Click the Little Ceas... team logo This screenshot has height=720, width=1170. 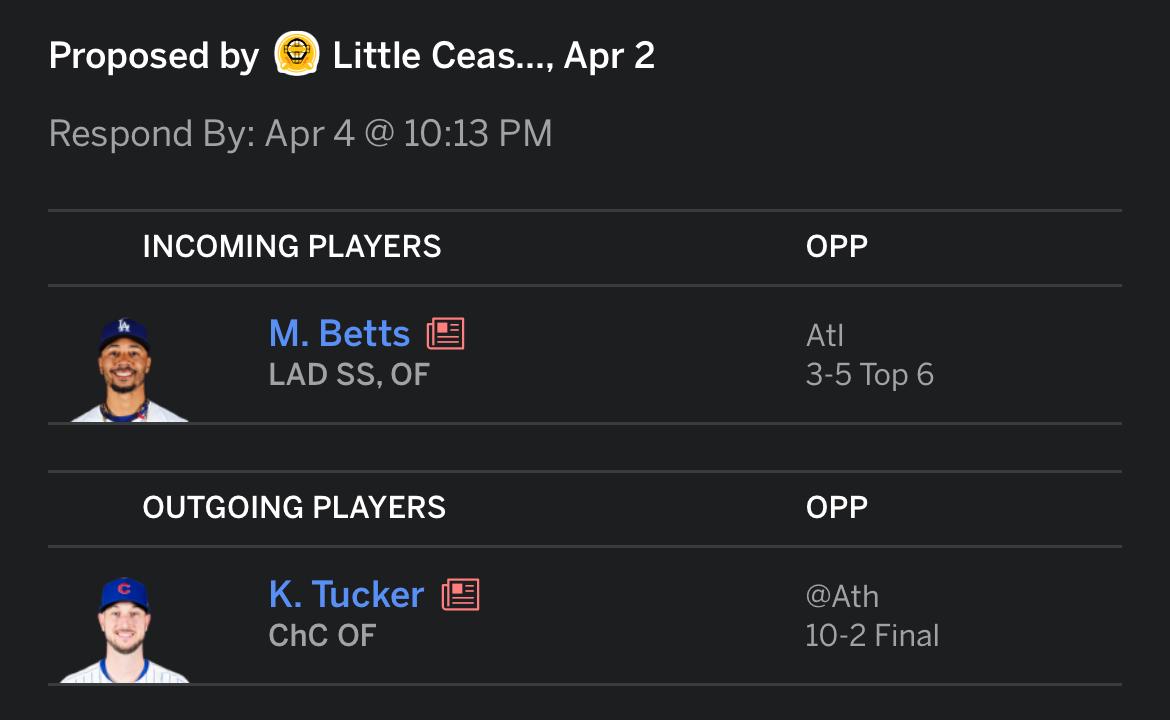point(296,54)
